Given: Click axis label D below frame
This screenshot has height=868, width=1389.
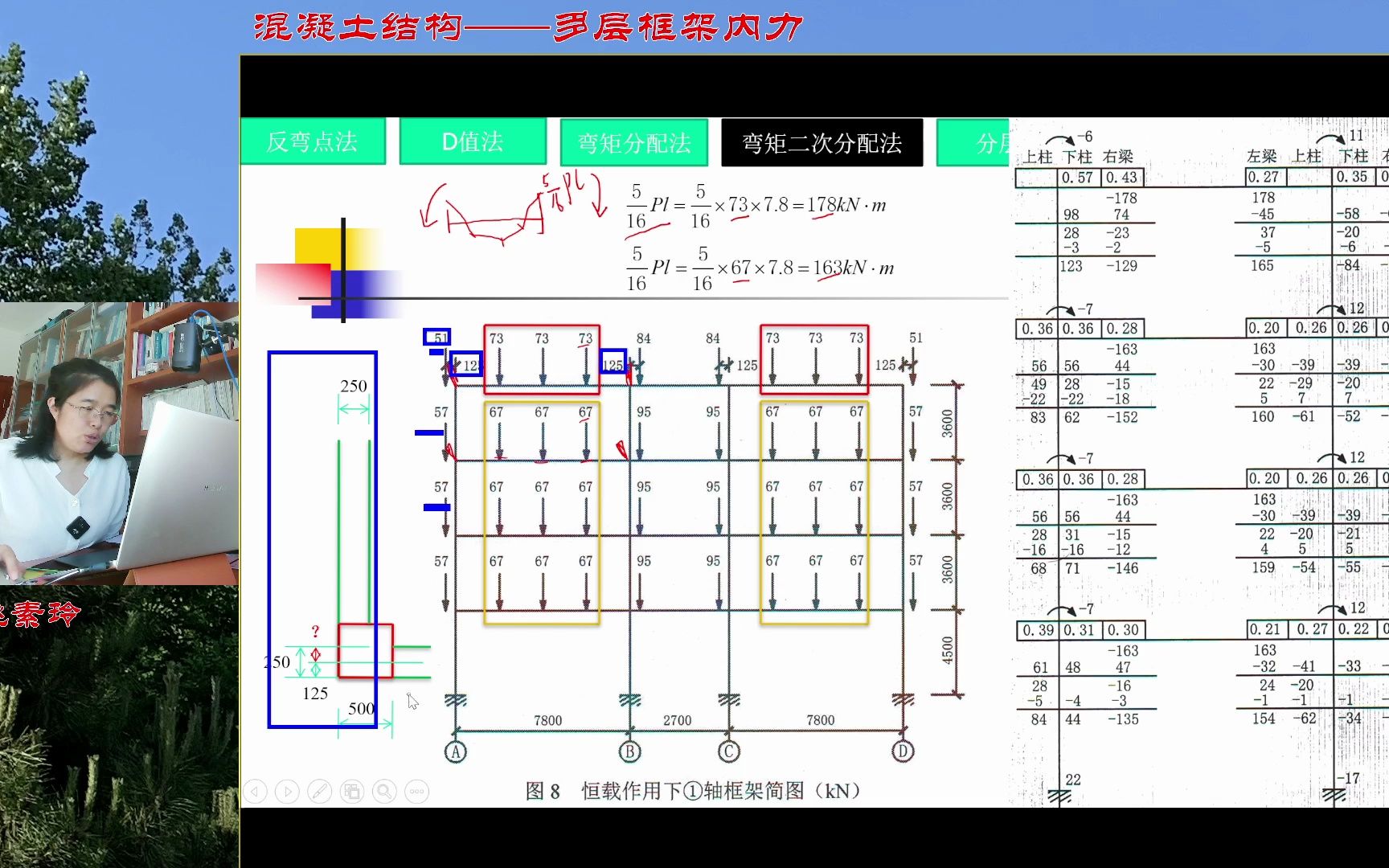Looking at the screenshot, I should click(903, 751).
